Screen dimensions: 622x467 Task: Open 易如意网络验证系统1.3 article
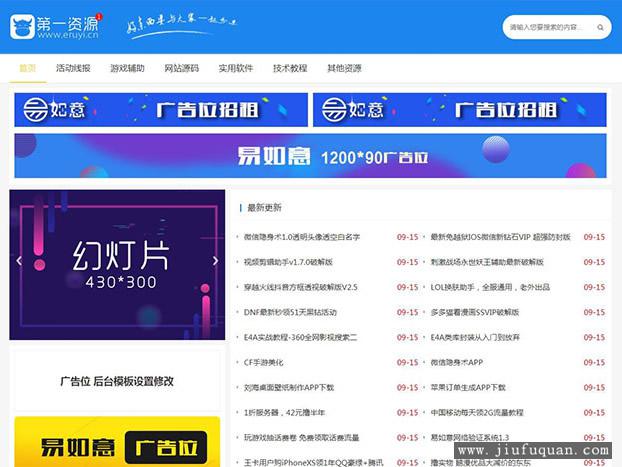(x=470, y=438)
